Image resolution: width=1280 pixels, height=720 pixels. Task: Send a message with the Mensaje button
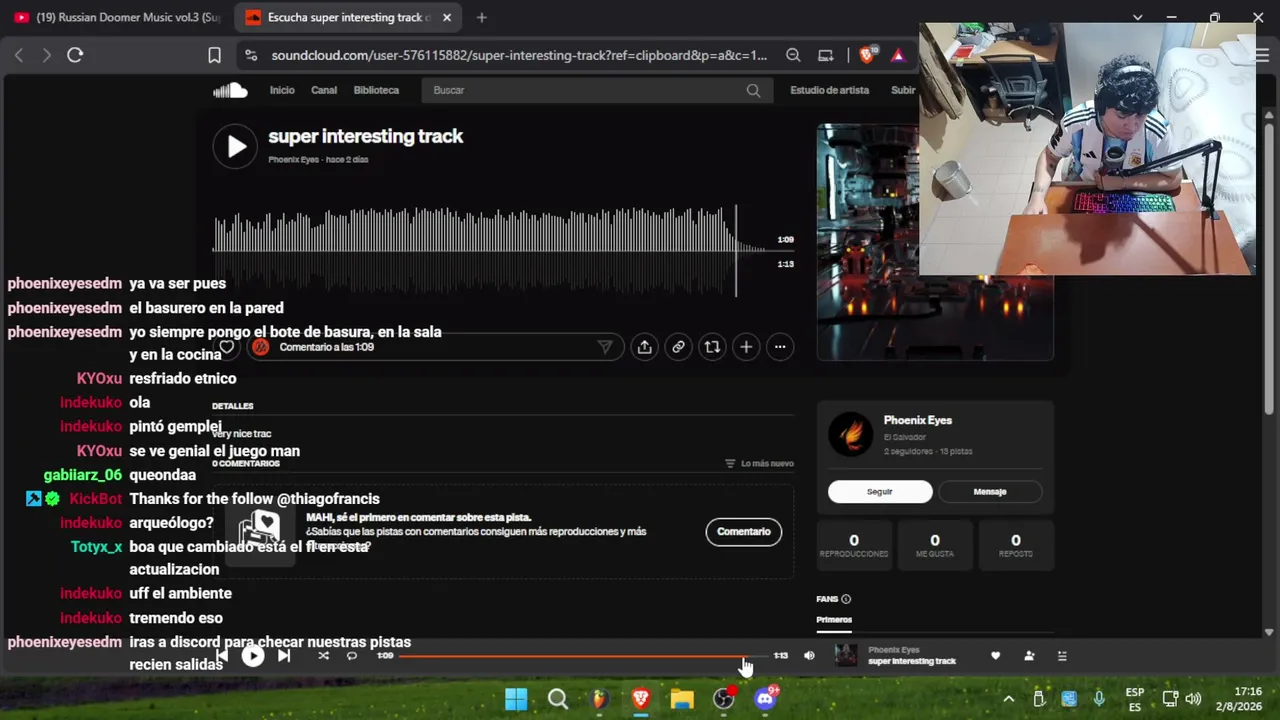tap(990, 491)
